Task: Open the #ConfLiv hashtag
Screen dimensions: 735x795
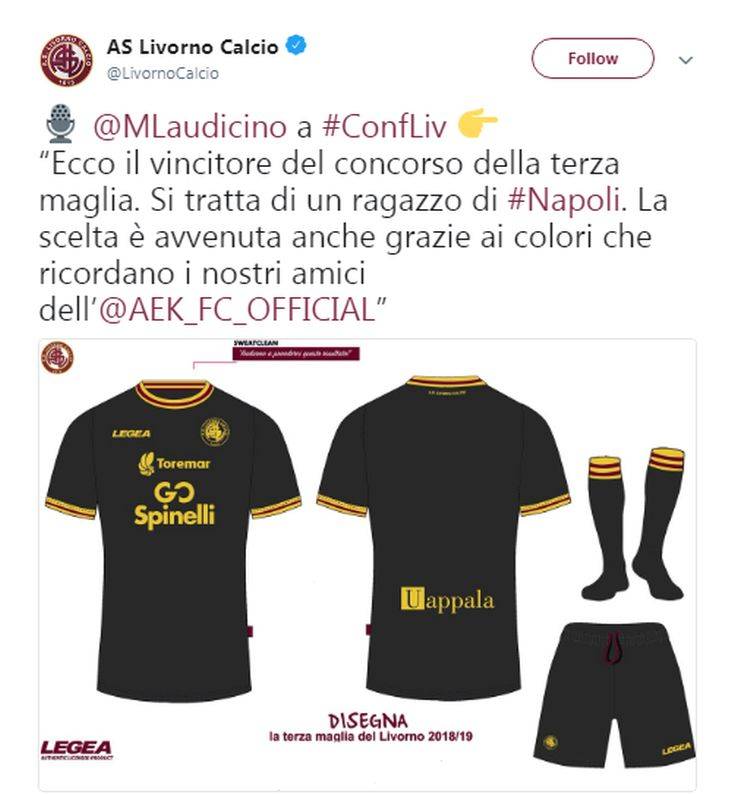Action: point(384,126)
